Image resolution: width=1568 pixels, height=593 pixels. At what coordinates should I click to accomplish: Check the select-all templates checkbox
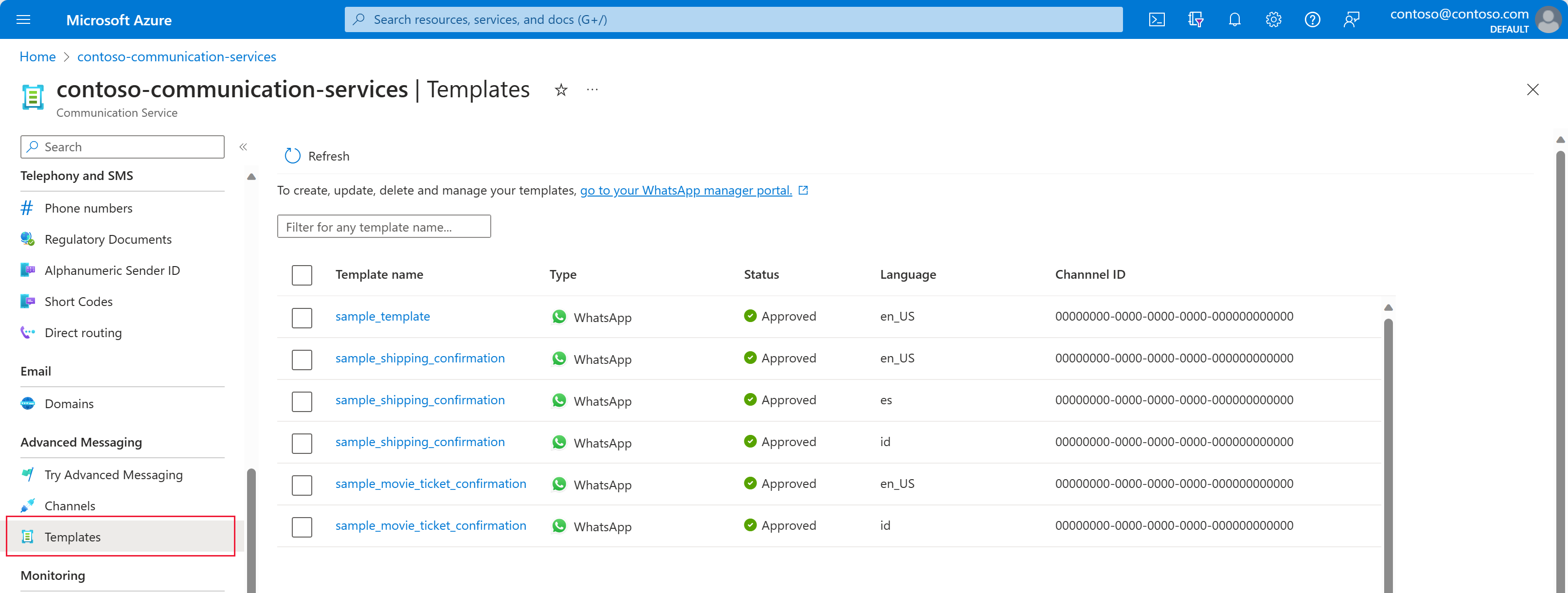coord(302,275)
